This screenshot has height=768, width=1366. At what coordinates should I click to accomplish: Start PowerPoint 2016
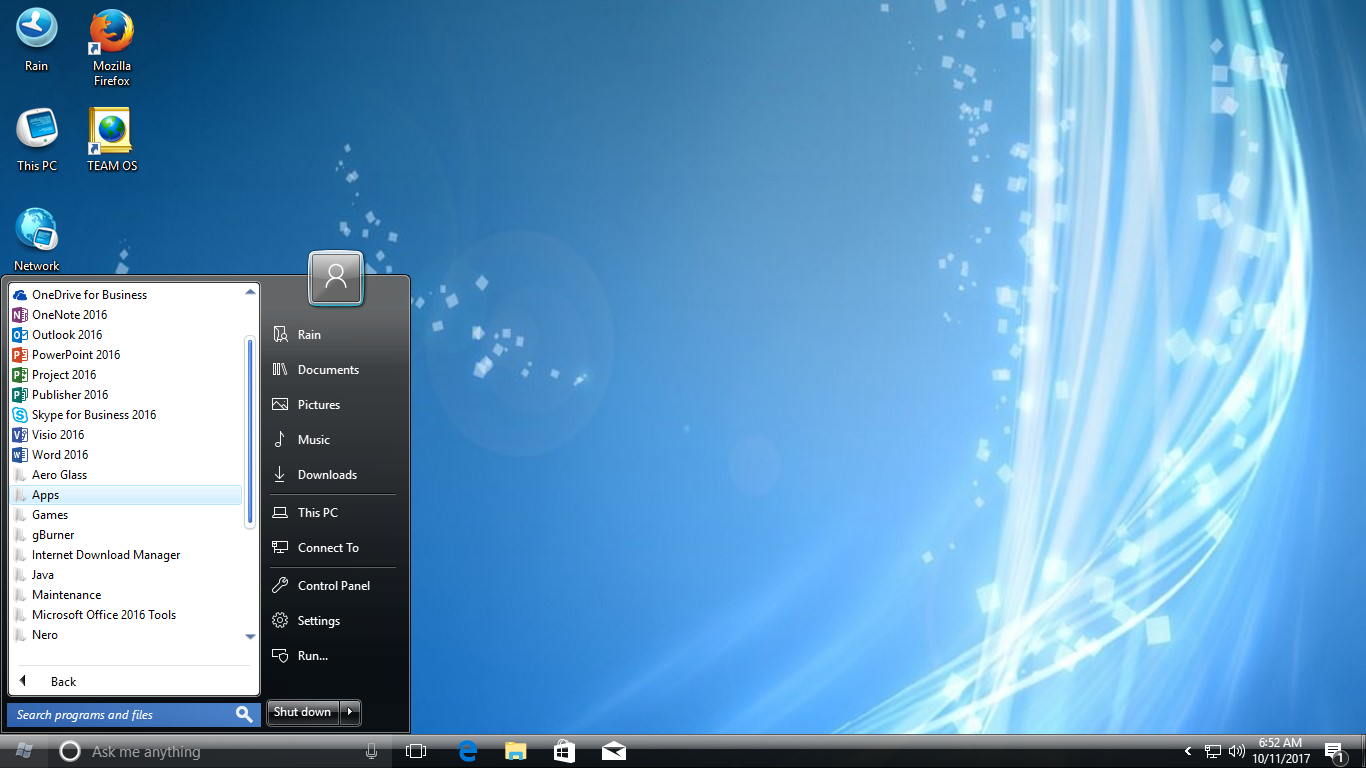coord(126,355)
